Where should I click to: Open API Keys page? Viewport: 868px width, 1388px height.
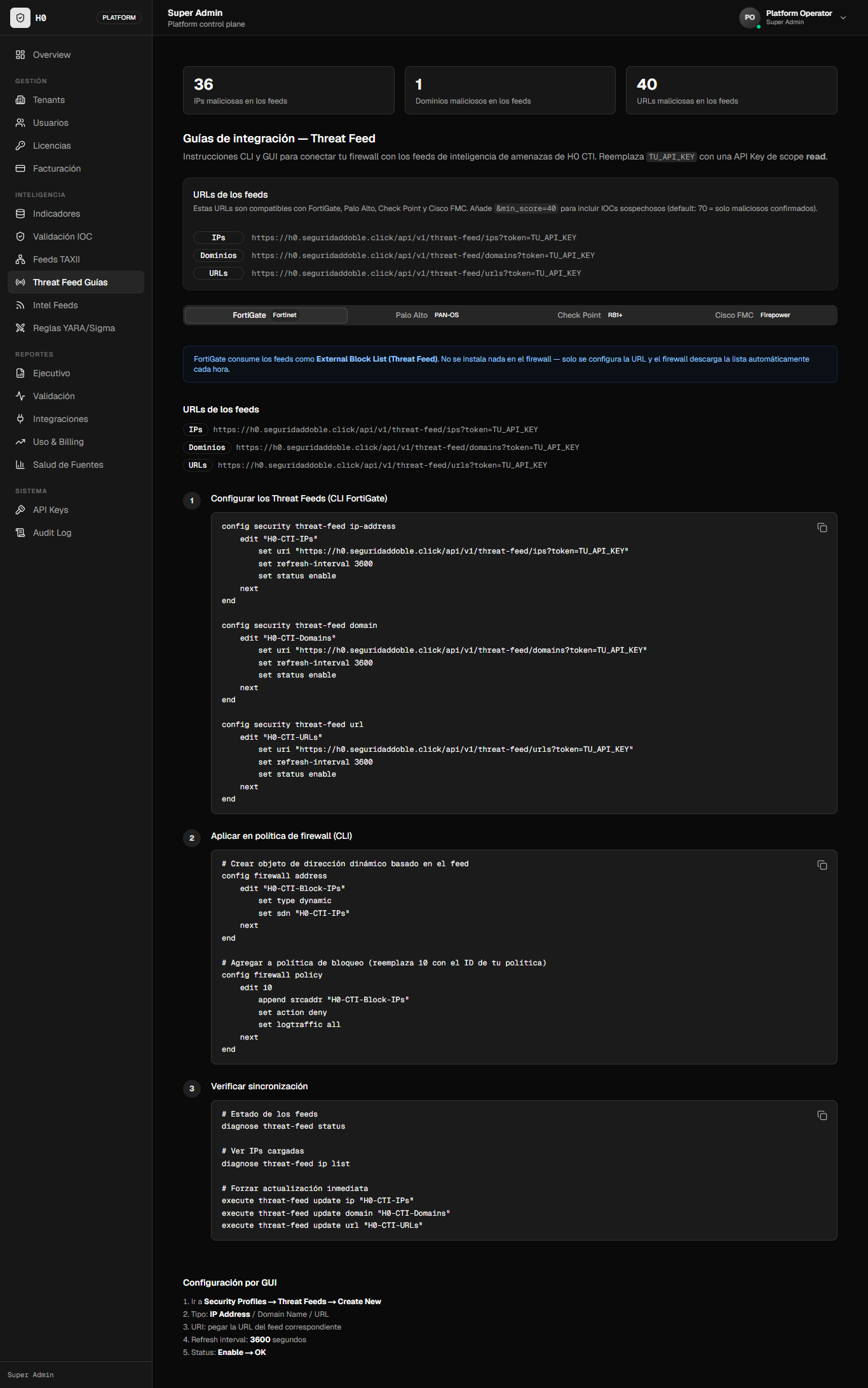(x=76, y=510)
